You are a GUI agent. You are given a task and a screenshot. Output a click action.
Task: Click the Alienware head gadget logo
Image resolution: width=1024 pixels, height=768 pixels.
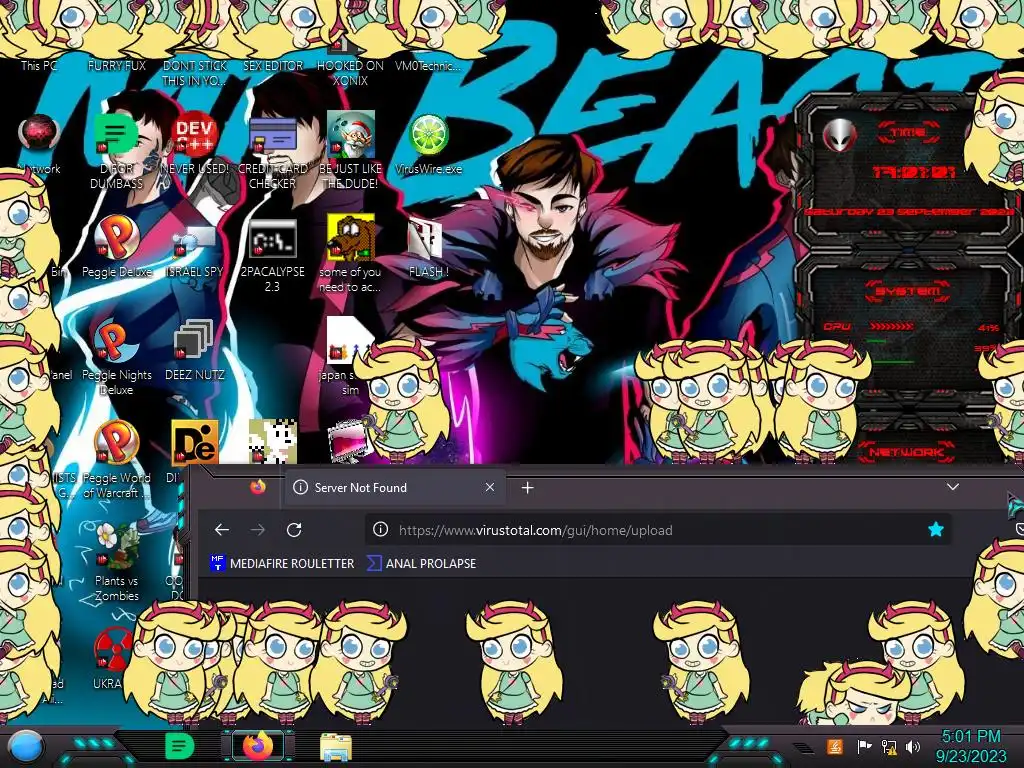point(840,135)
